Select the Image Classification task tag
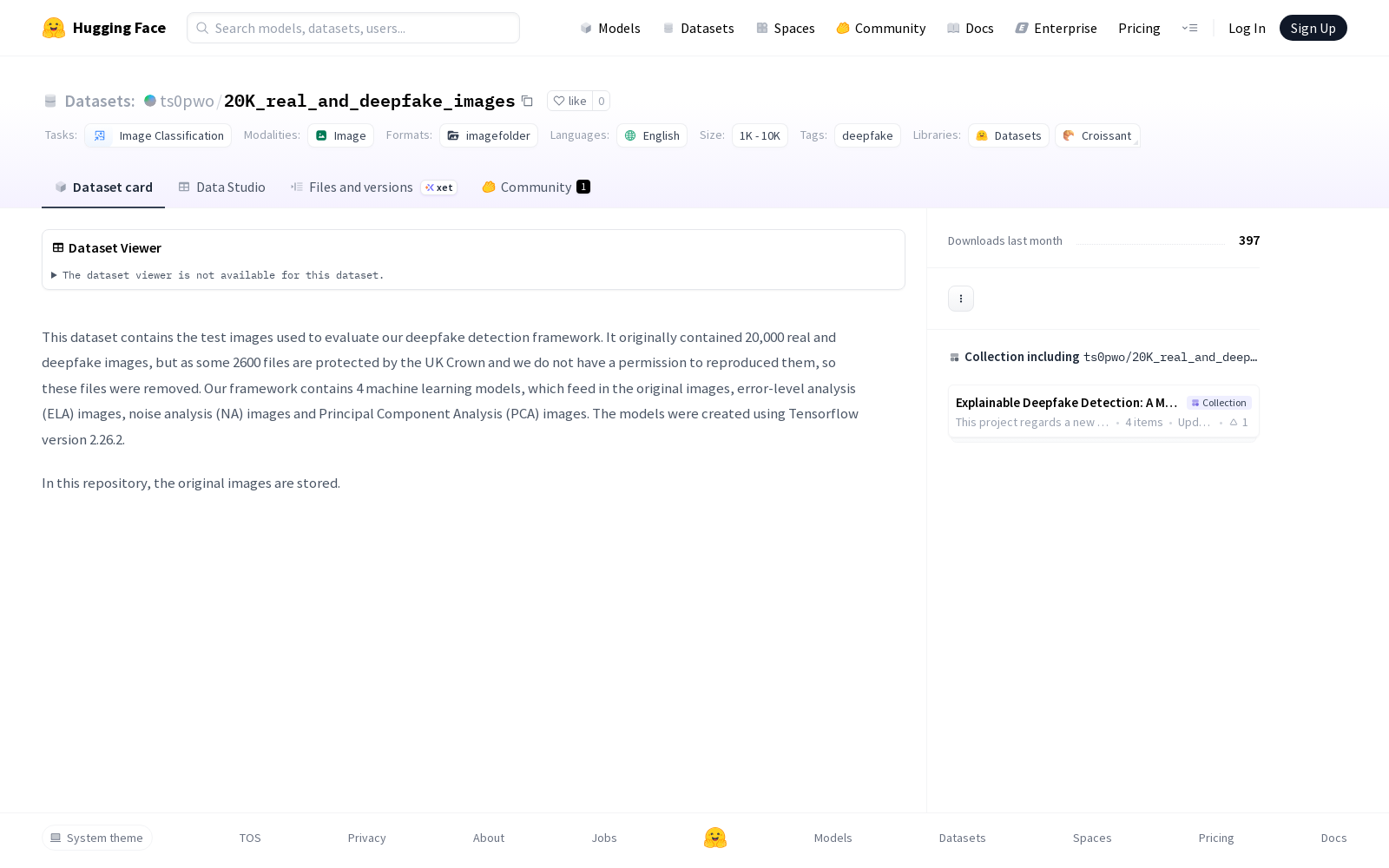This screenshot has height=868, width=1389. click(158, 135)
